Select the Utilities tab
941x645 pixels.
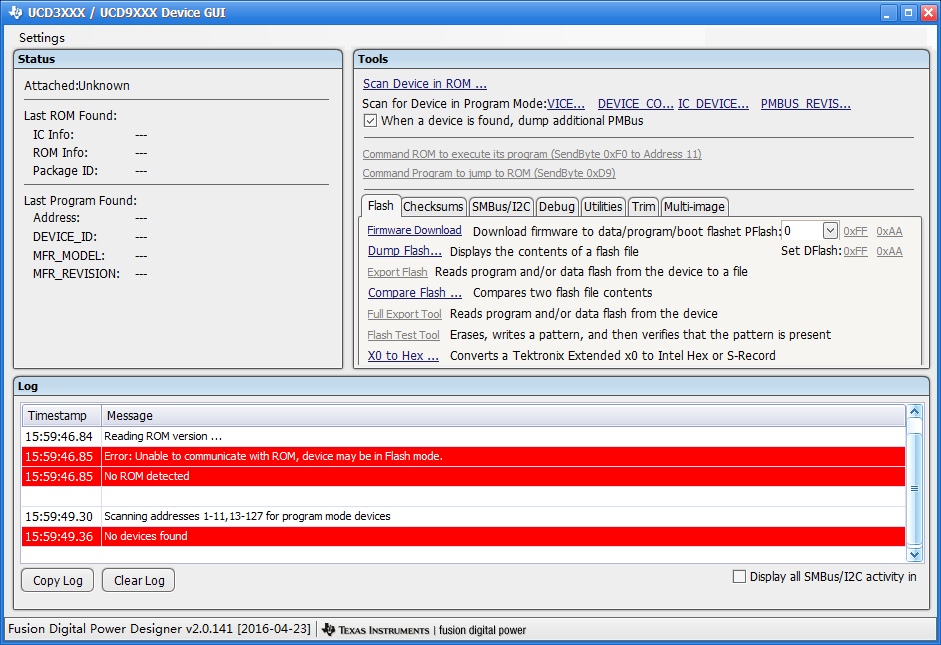pos(603,207)
